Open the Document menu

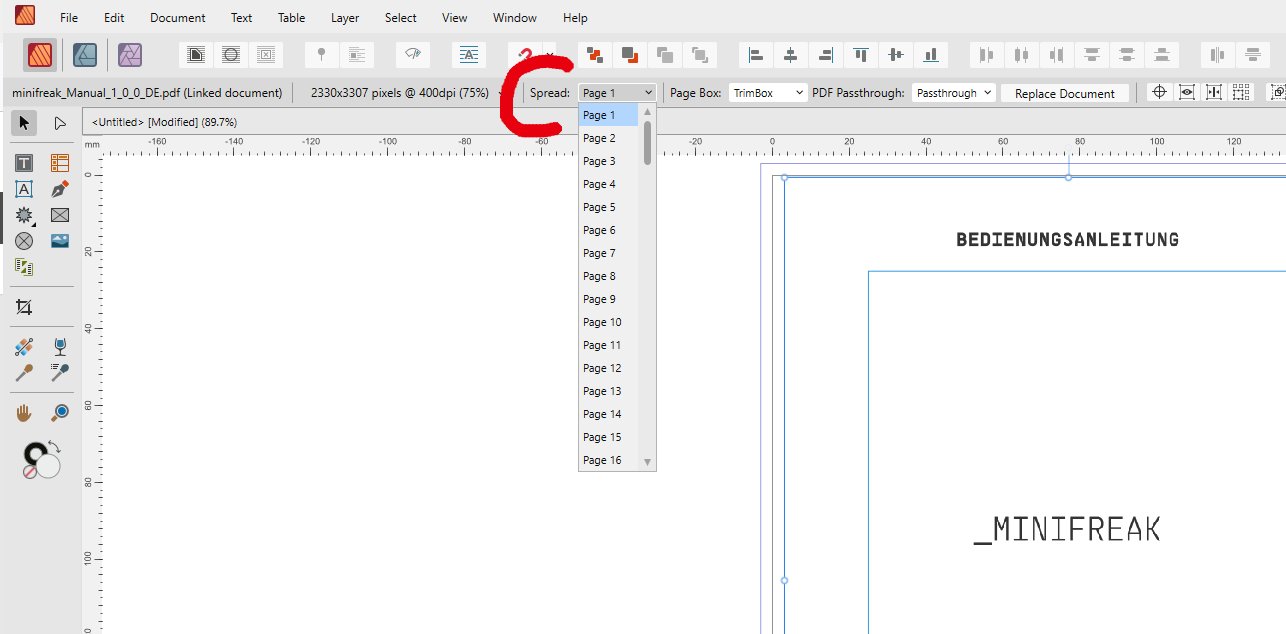click(x=178, y=18)
